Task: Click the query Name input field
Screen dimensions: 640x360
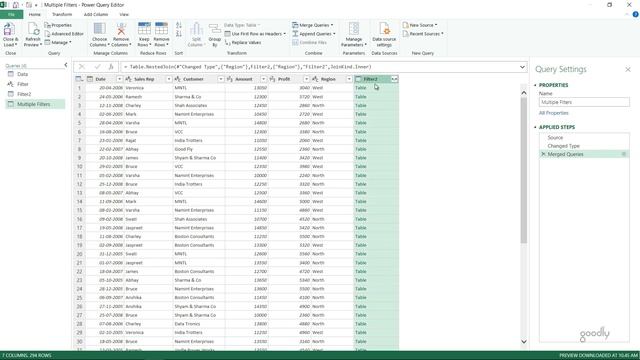Action: [584, 102]
